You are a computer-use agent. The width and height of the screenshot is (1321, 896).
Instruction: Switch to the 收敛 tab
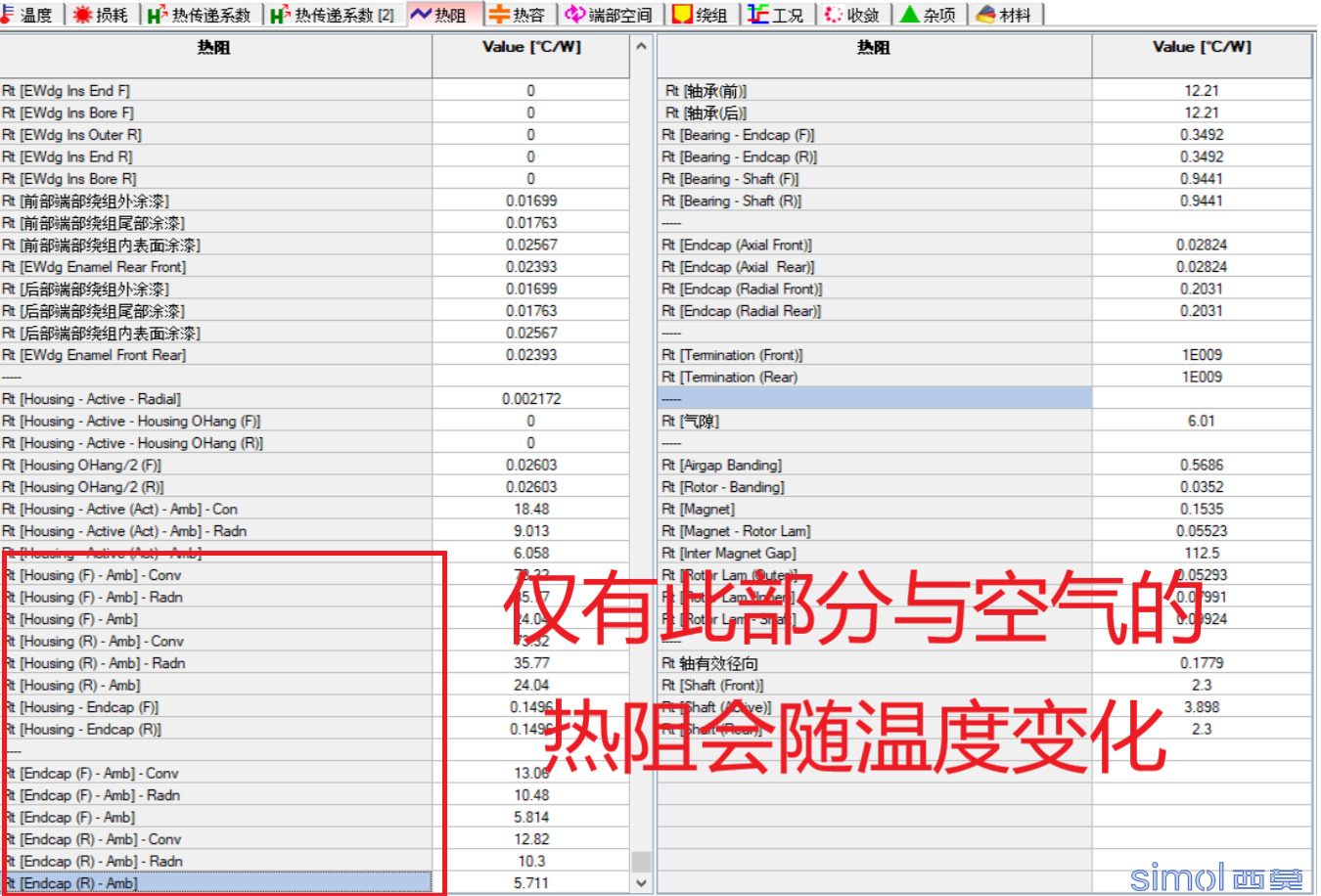[854, 15]
